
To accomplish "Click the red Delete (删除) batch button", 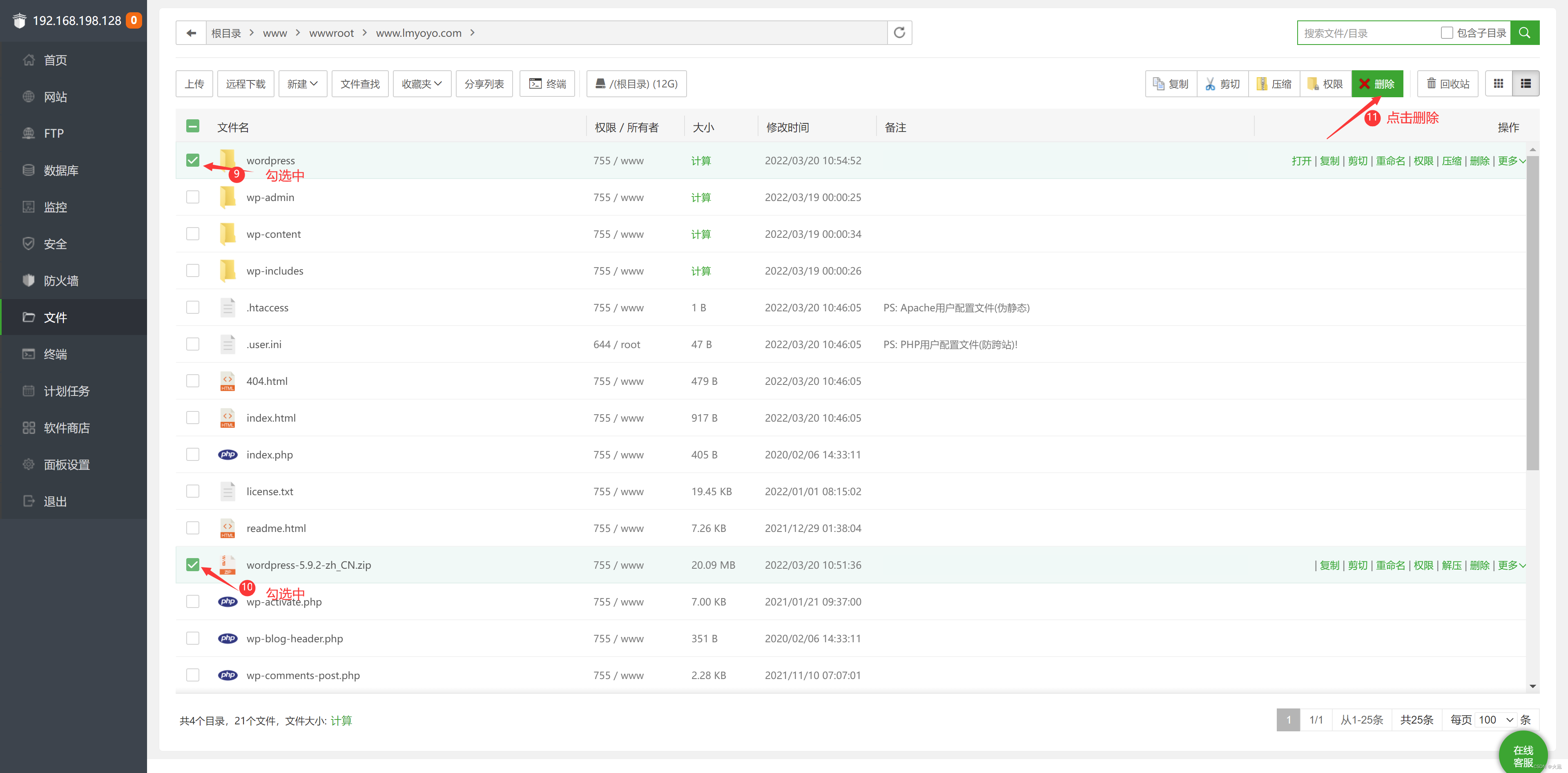I will tap(1377, 83).
